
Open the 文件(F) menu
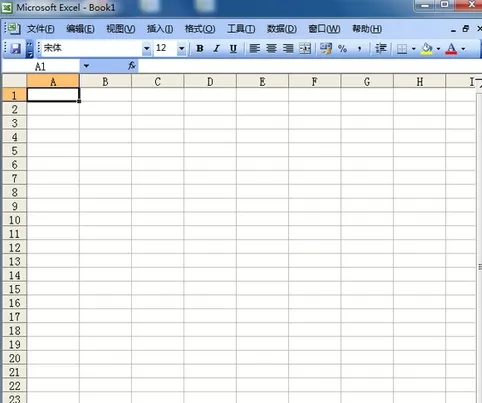point(41,29)
